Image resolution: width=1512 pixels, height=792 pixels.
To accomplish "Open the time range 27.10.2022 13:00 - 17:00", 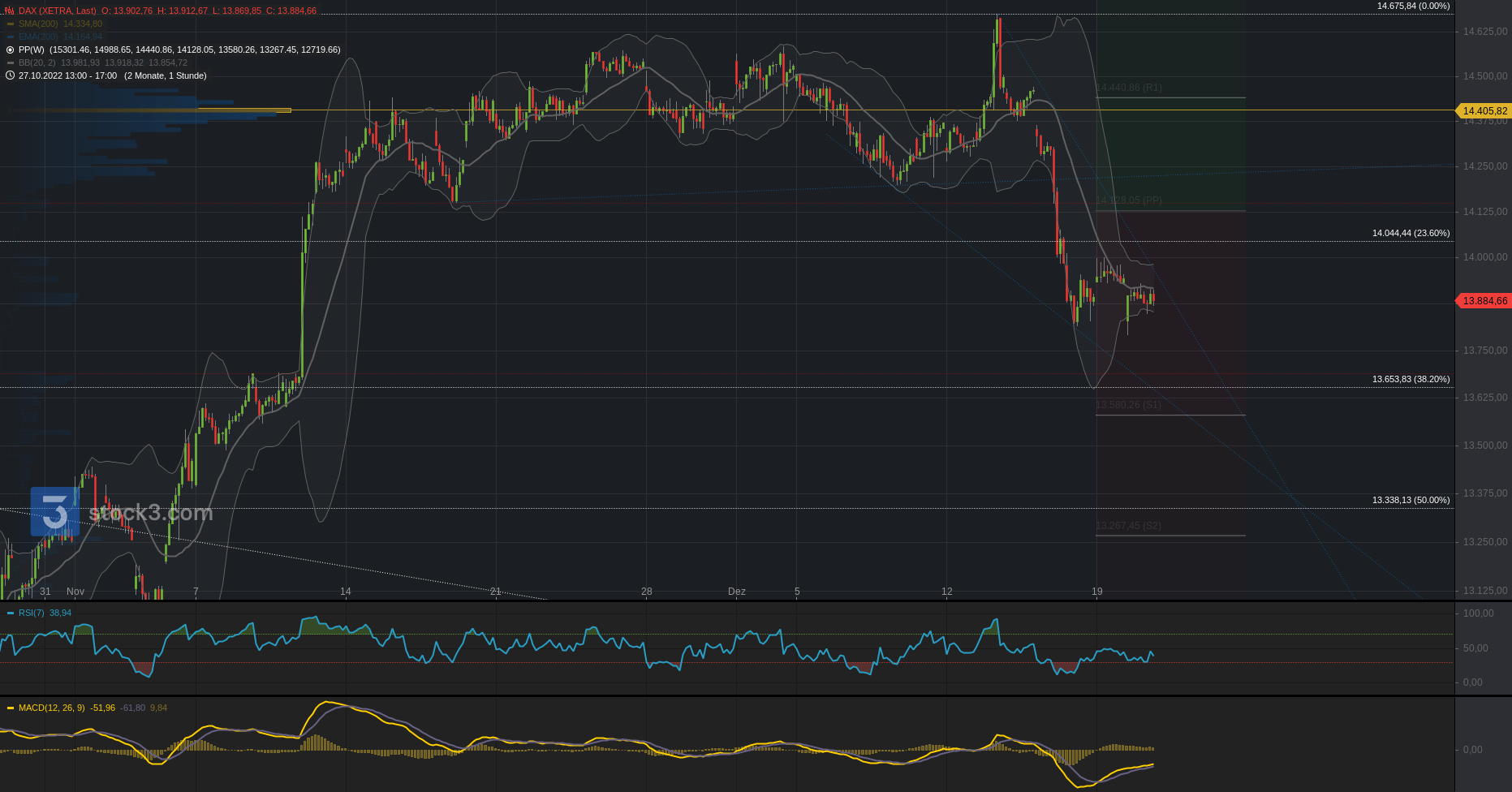I will [x=68, y=75].
